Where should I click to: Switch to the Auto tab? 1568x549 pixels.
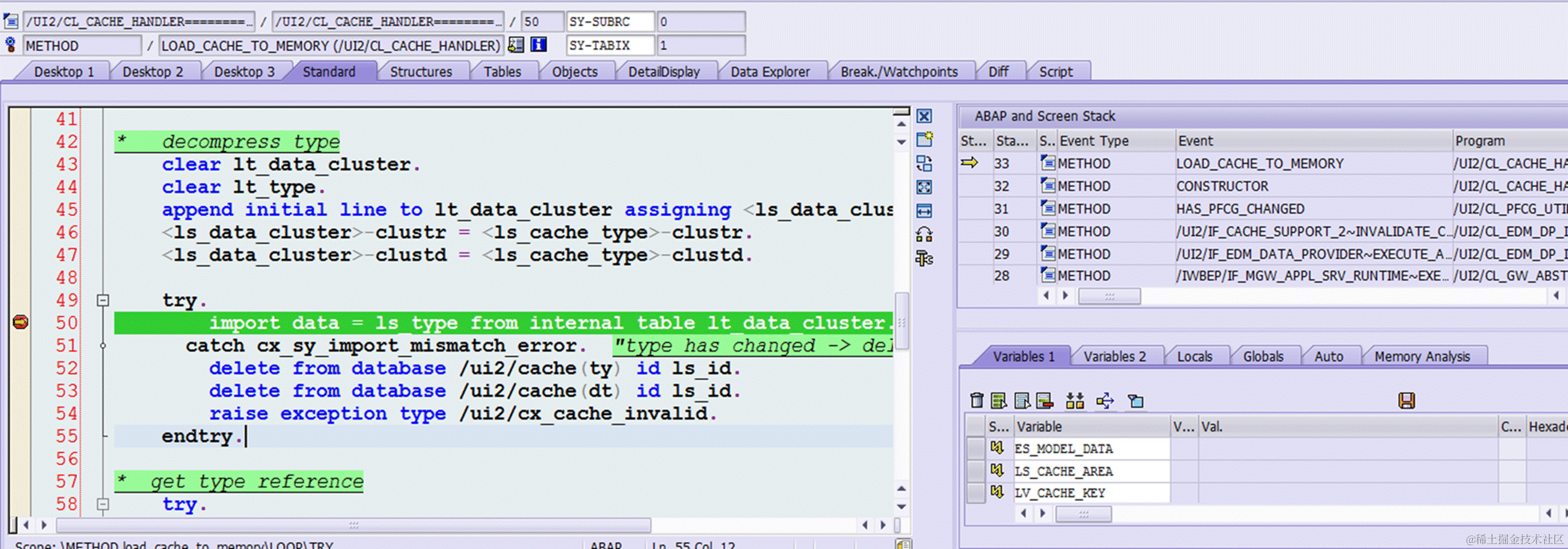[1328, 357]
